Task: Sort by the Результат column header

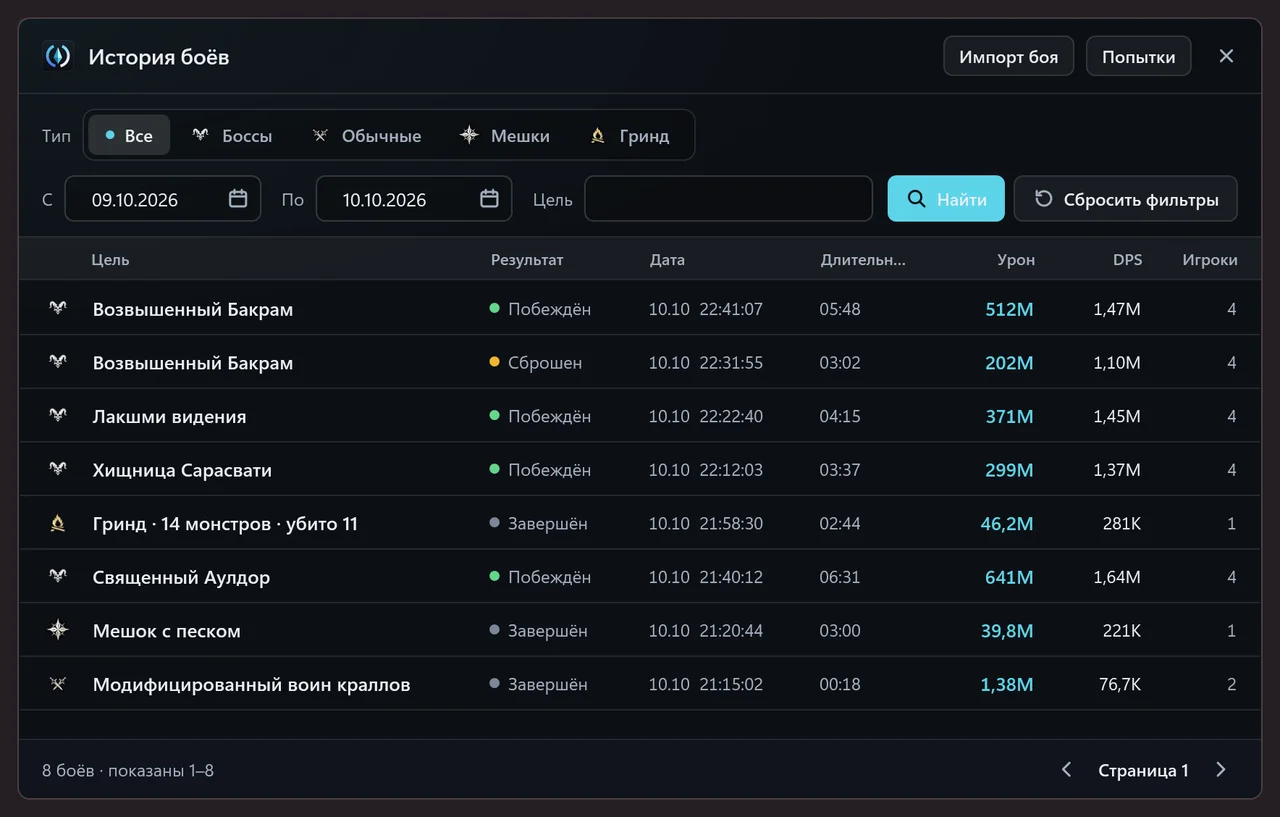Action: pos(527,260)
